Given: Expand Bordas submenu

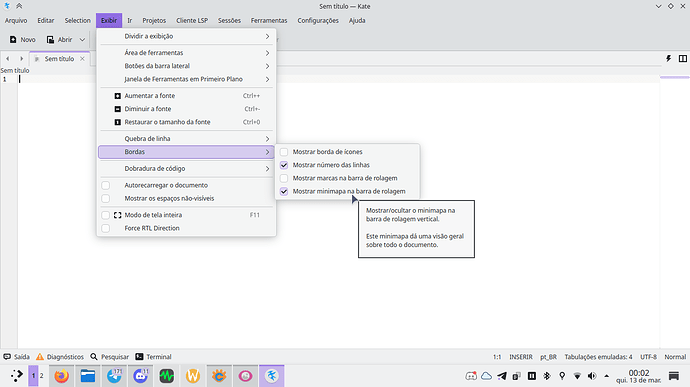Looking at the screenshot, I should [186, 152].
